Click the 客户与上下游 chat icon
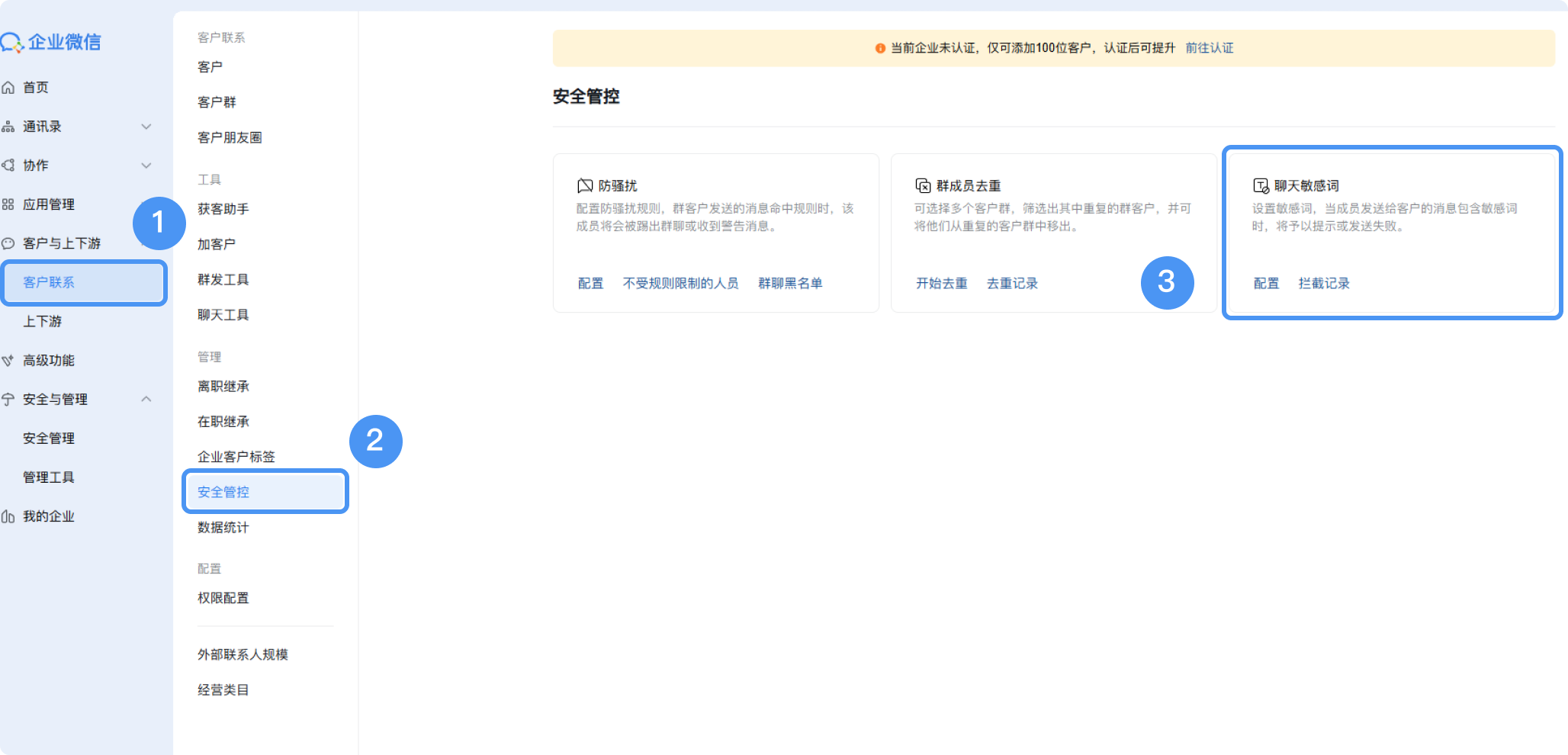Screen dimensions: 1568x755 8,243
